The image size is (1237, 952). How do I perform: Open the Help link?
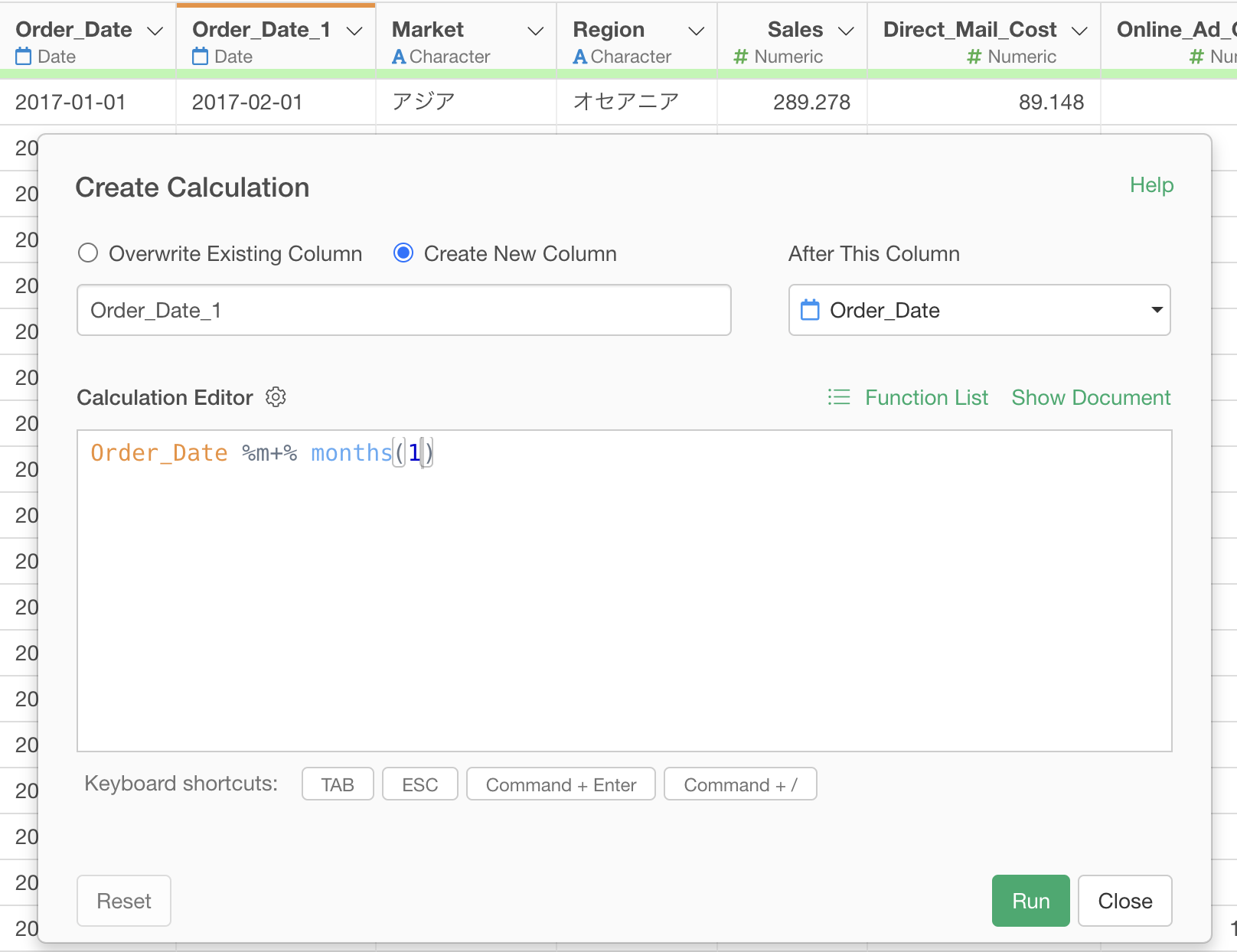point(1152,185)
